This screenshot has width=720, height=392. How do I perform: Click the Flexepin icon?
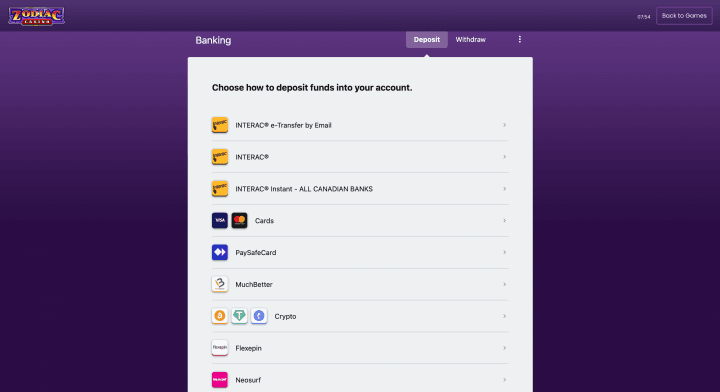(219, 348)
